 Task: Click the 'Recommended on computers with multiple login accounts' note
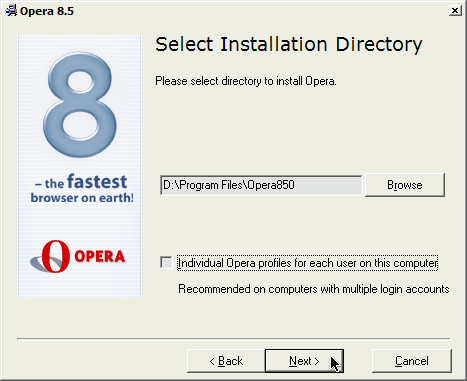(314, 289)
